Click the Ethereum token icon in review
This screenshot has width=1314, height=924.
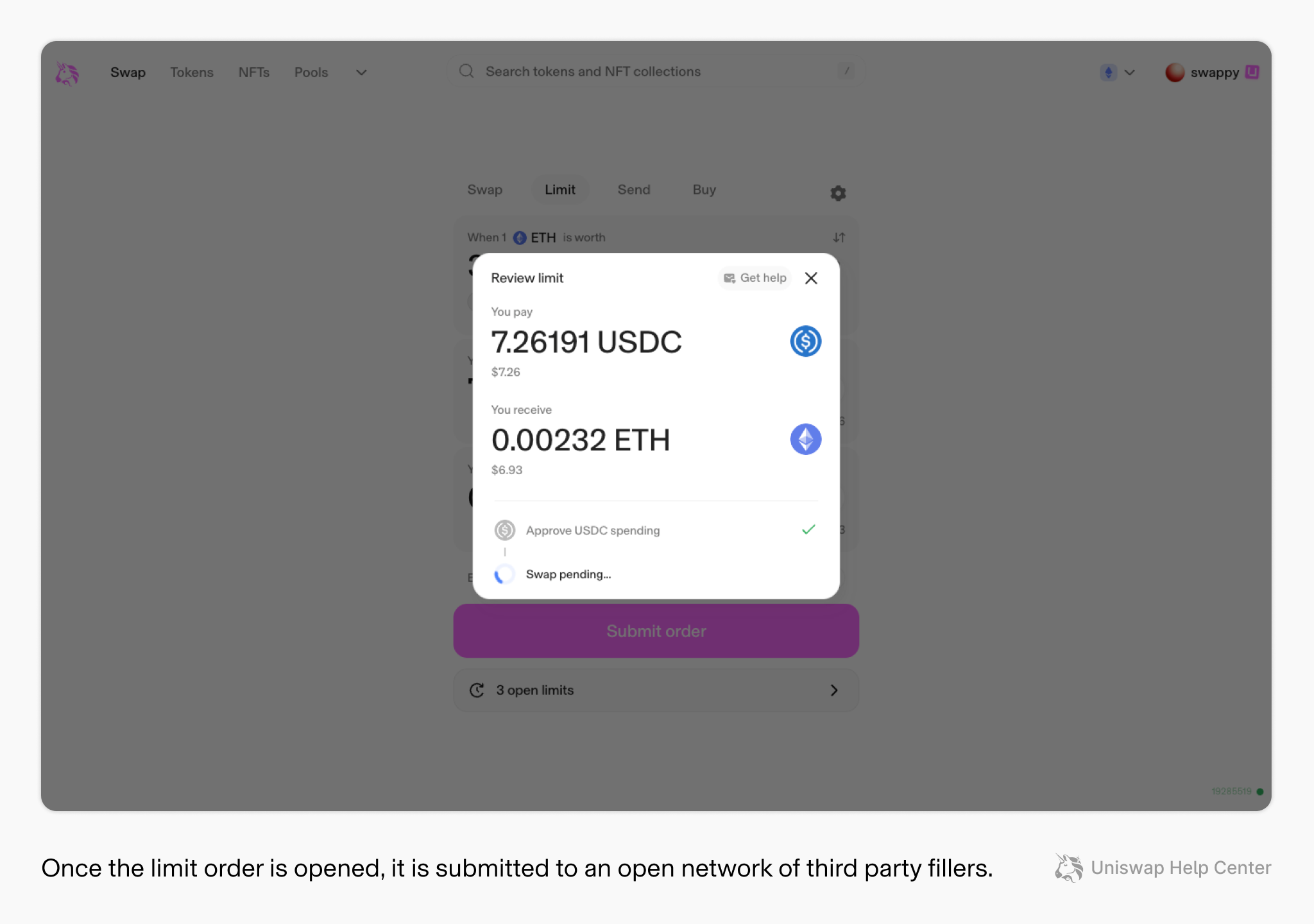tap(805, 439)
